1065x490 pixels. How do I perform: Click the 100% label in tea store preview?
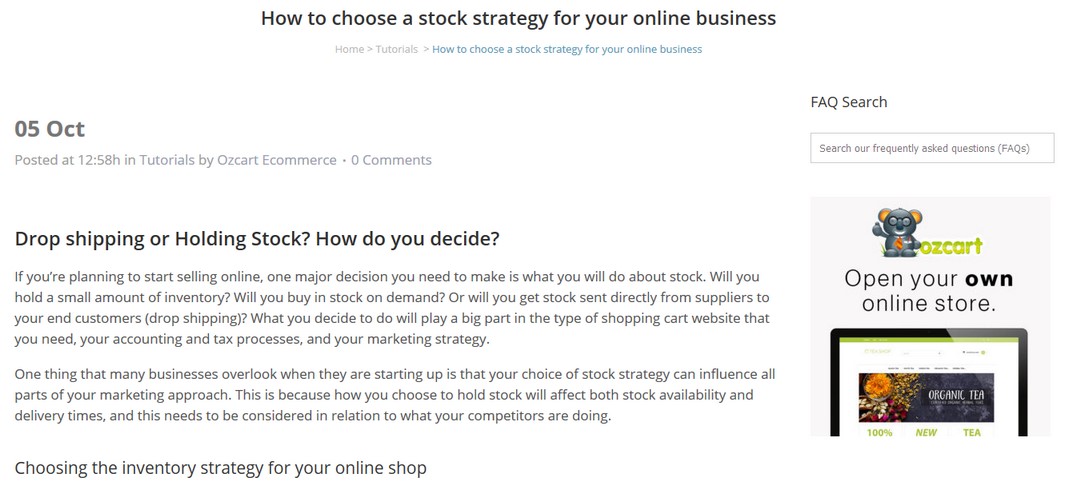(880, 432)
